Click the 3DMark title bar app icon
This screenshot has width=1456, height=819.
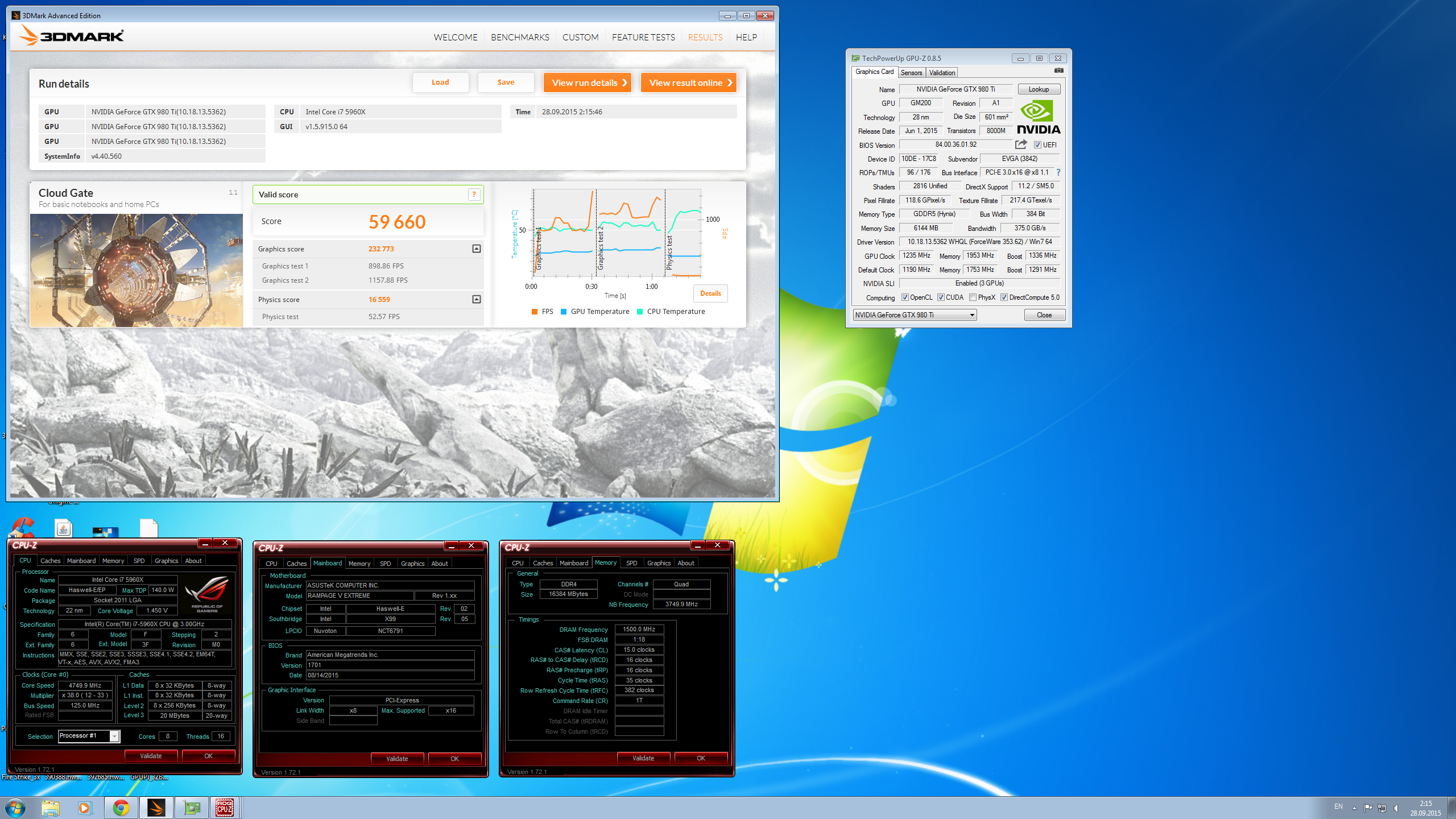click(x=16, y=15)
